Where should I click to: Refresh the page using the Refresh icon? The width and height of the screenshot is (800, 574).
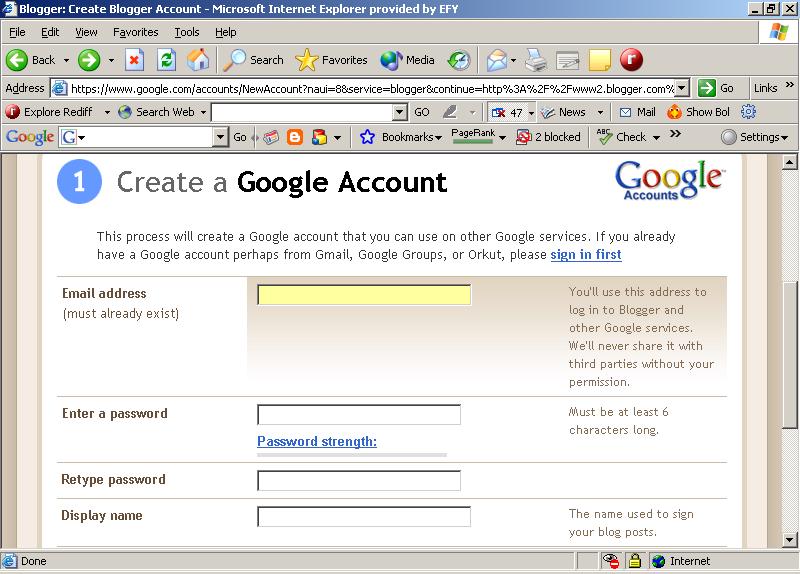[x=166, y=60]
